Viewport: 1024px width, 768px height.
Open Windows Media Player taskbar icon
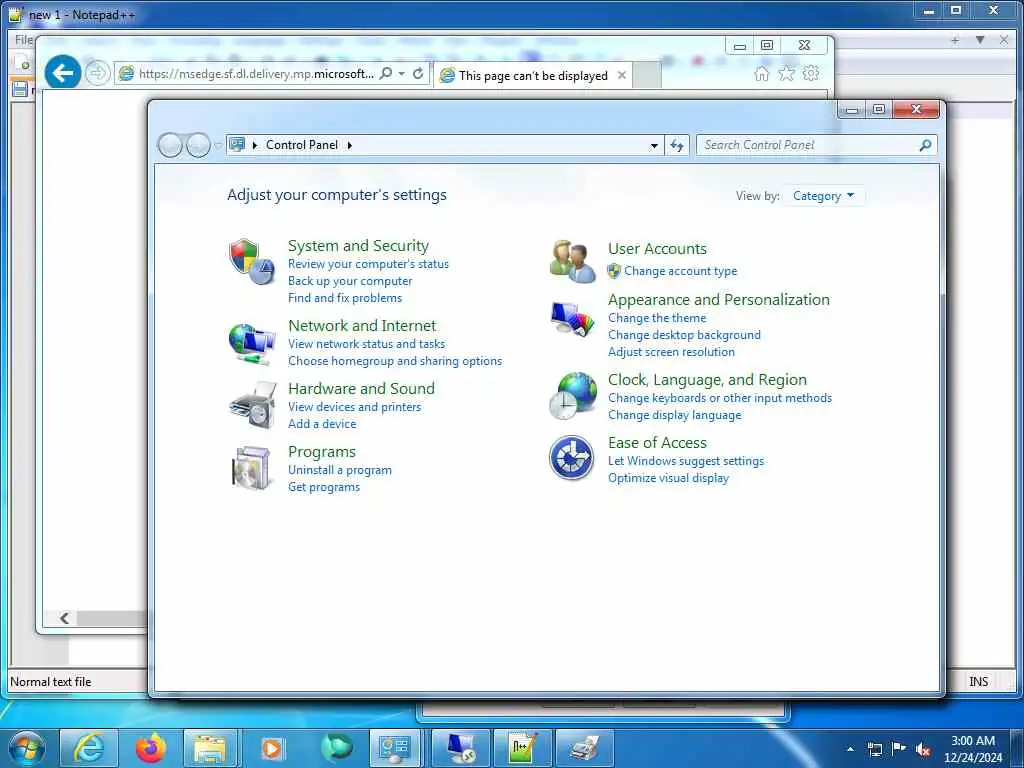pyautogui.click(x=272, y=748)
